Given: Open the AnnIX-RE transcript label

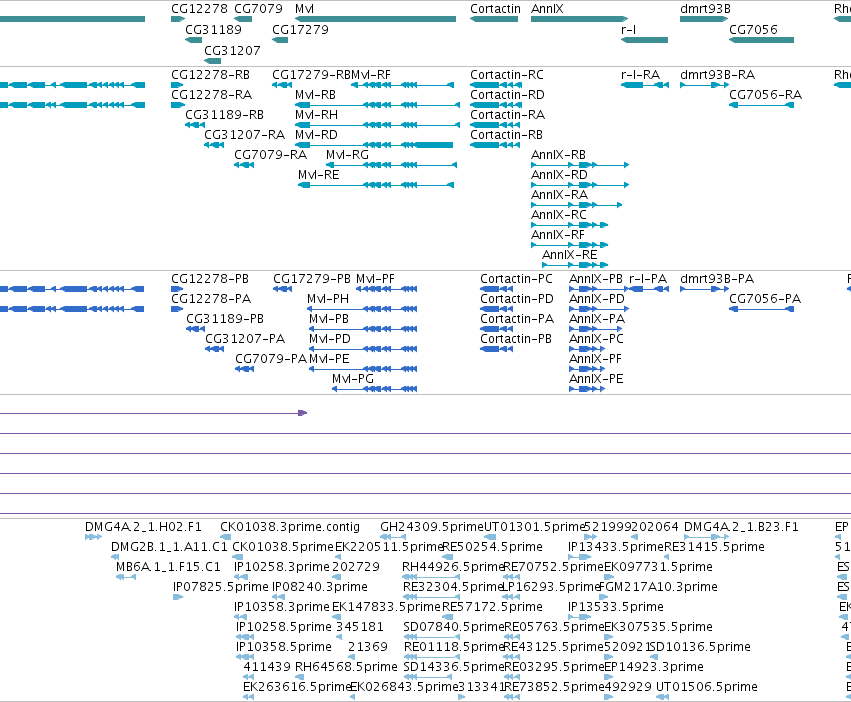Looking at the screenshot, I should tap(569, 255).
